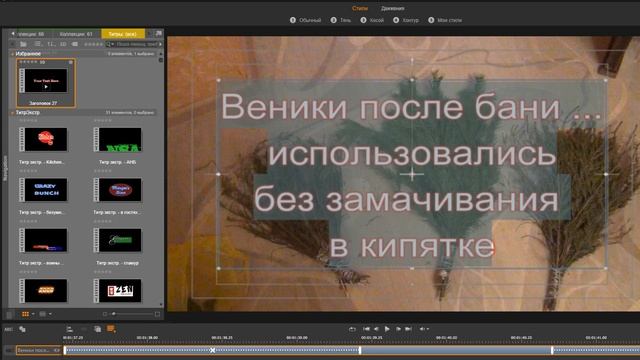This screenshot has height=360, width=640.
Task: Select the Заголовок 27 title thumbnail
Action: [x=46, y=83]
